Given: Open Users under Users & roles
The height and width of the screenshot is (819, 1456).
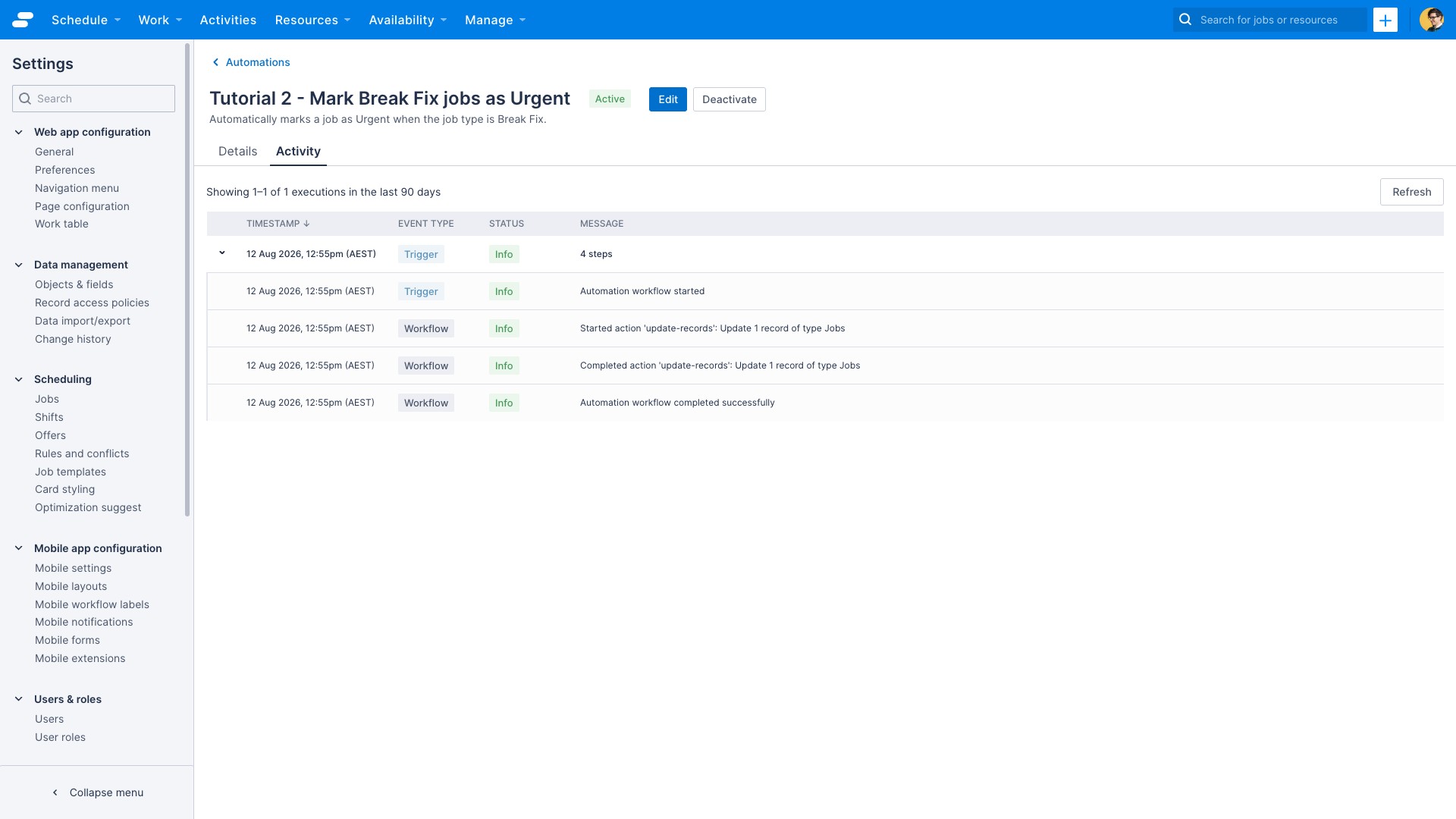Looking at the screenshot, I should [x=49, y=719].
